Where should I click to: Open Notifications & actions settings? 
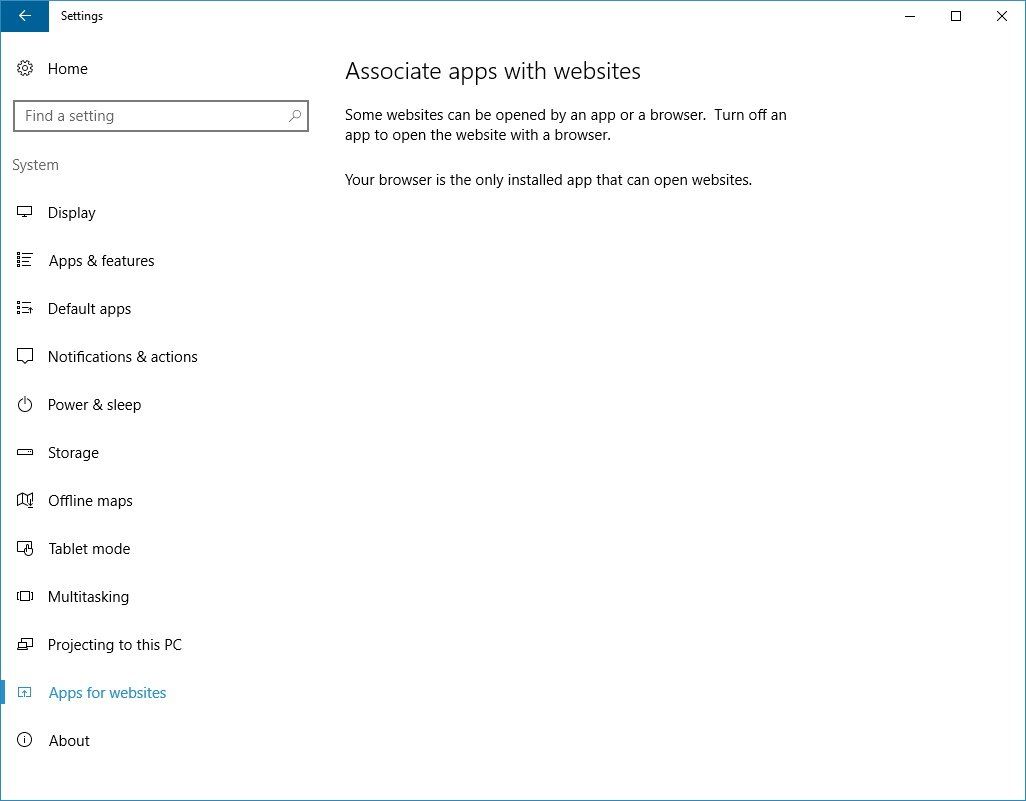pos(122,356)
